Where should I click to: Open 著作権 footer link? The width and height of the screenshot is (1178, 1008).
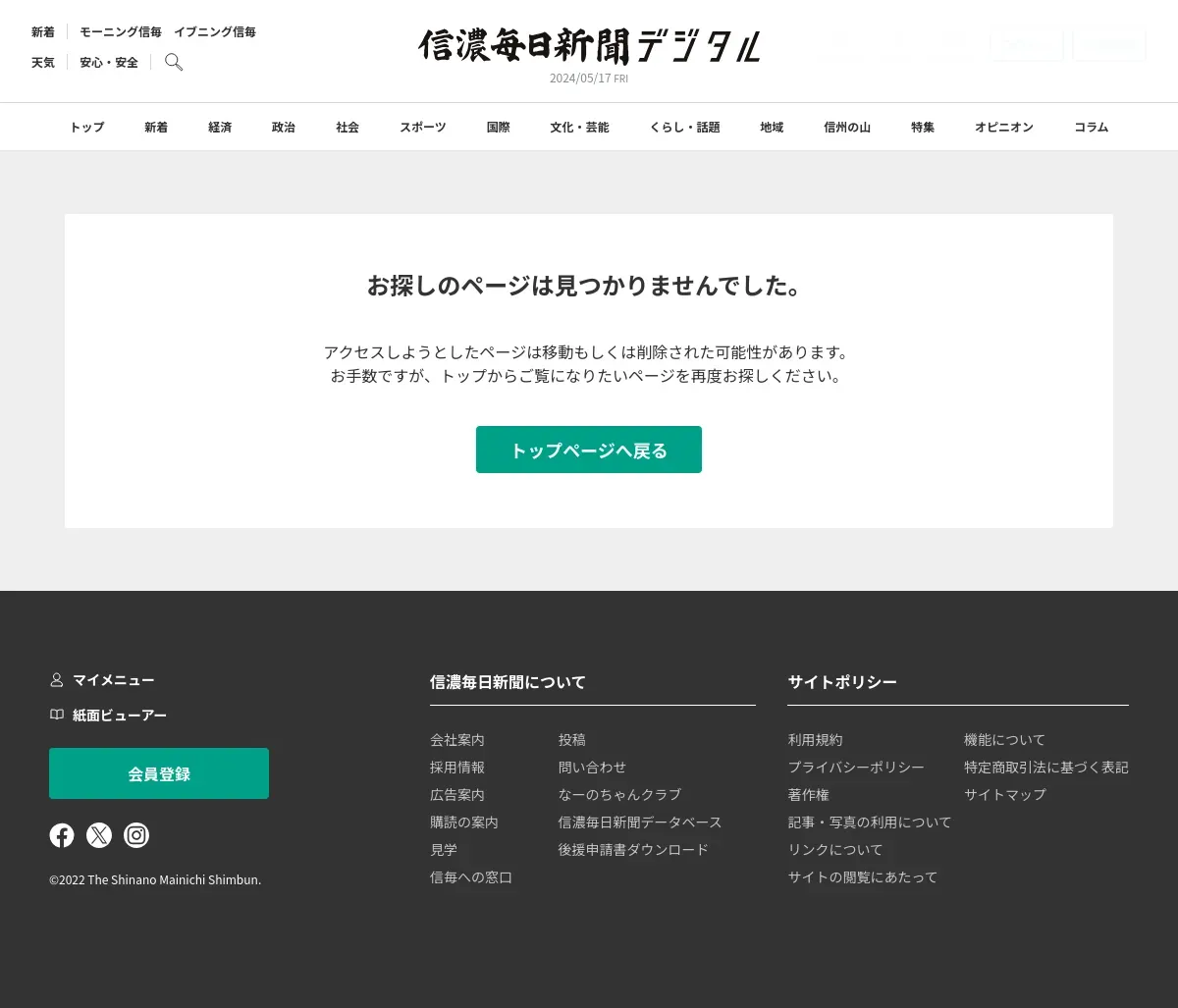809,795
